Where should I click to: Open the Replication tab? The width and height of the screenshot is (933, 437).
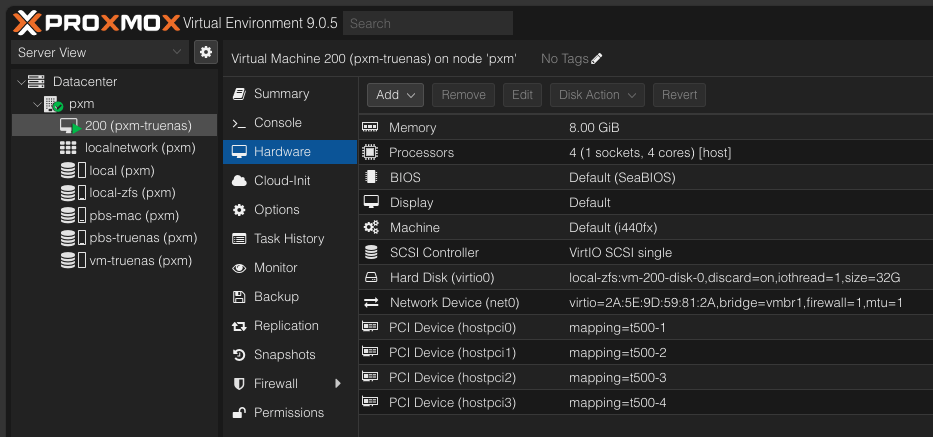(x=290, y=326)
